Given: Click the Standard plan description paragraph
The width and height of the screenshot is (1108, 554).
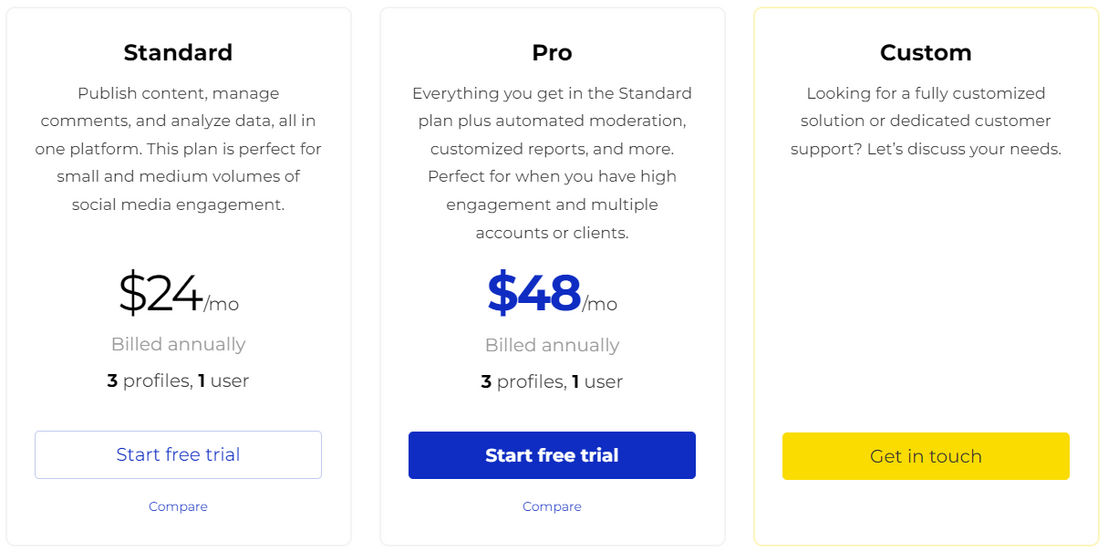Looking at the screenshot, I should coord(178,149).
